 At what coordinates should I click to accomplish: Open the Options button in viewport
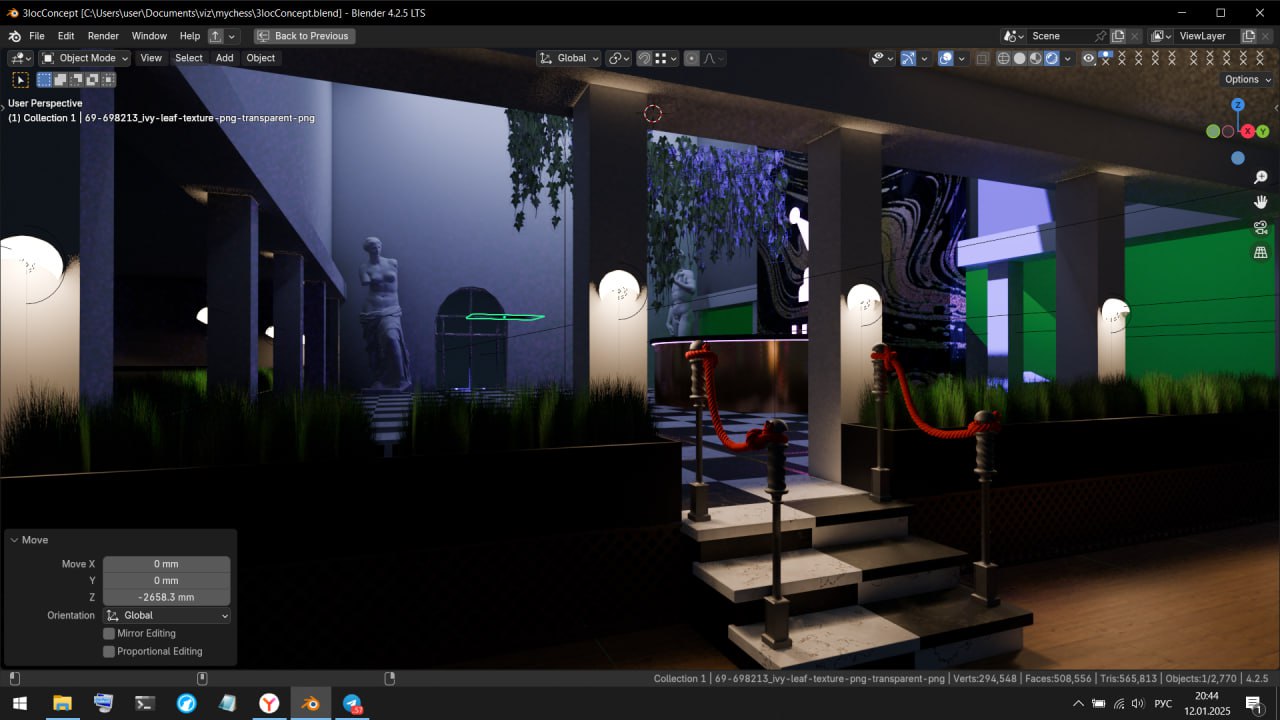point(1247,79)
